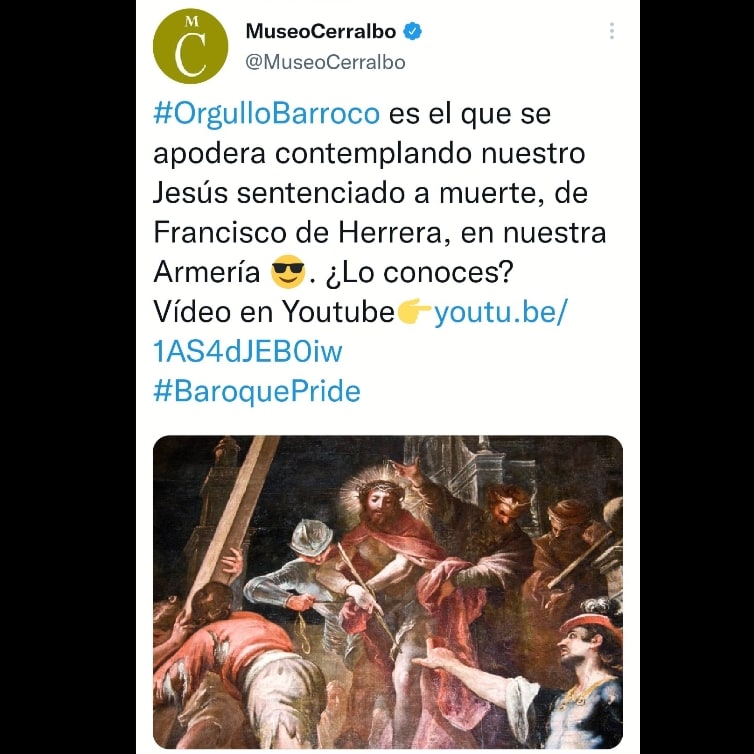Open the MuseoCerralbo profile avatar
The width and height of the screenshot is (754, 754).
[x=190, y=47]
